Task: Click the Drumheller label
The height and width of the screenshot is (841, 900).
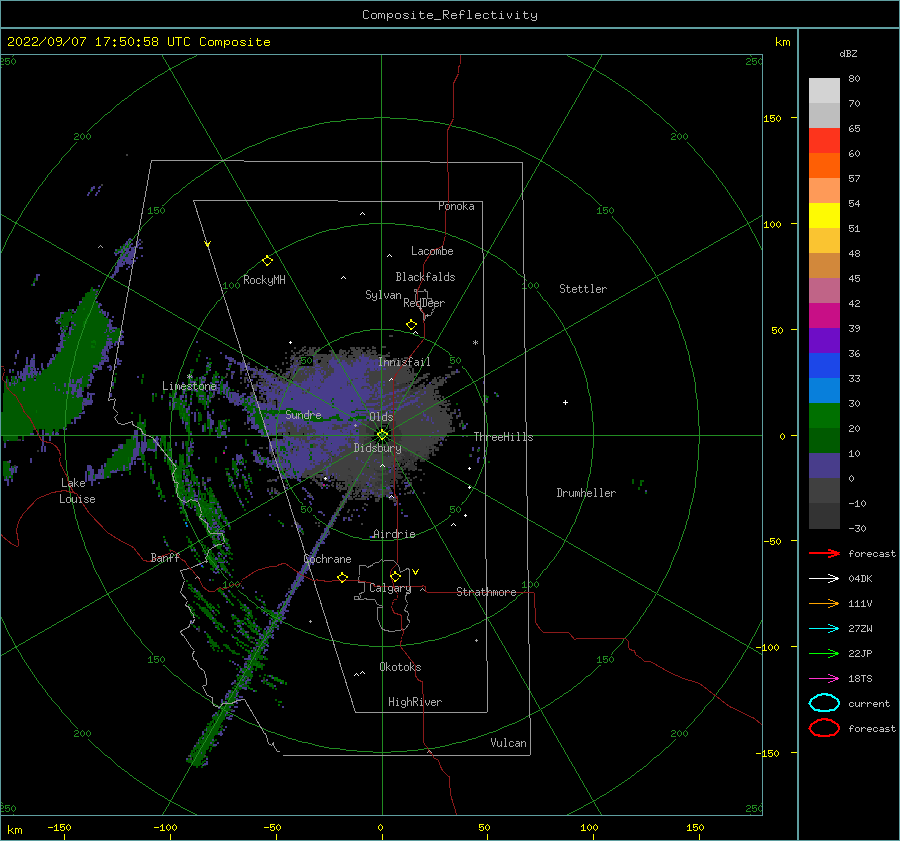Action: pos(586,493)
